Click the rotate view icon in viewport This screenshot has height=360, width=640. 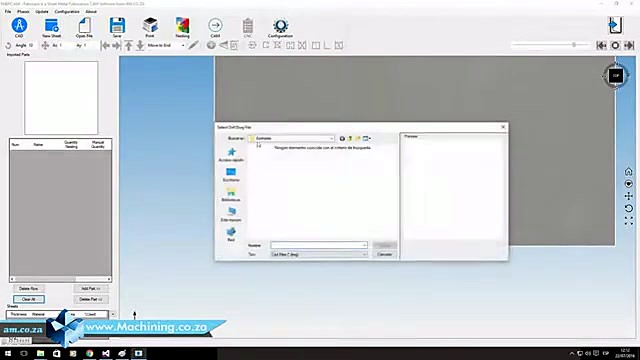[629, 209]
